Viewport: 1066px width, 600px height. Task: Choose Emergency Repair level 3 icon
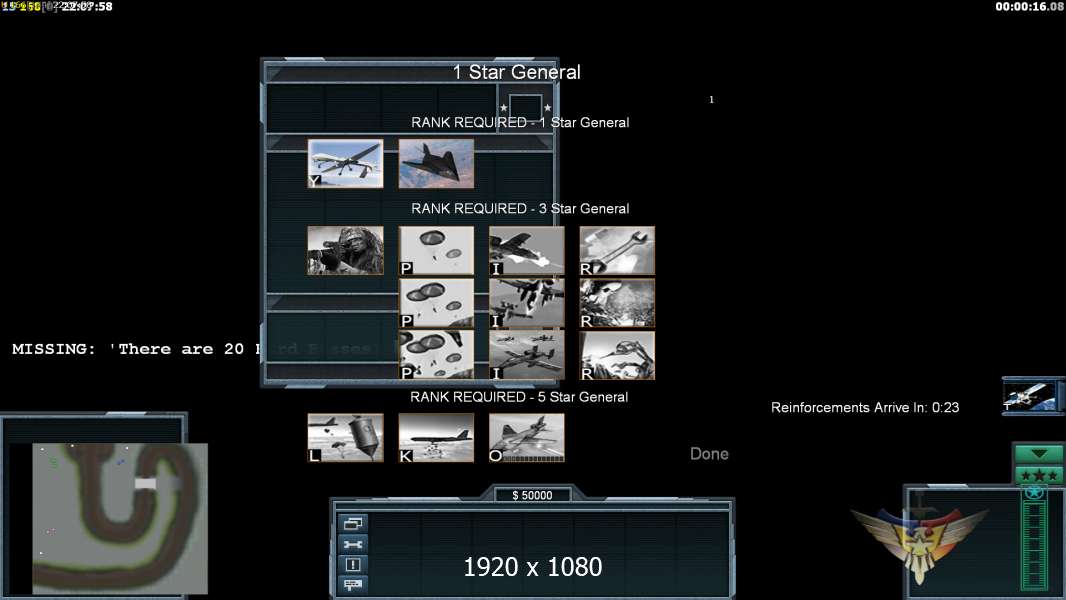click(x=617, y=355)
